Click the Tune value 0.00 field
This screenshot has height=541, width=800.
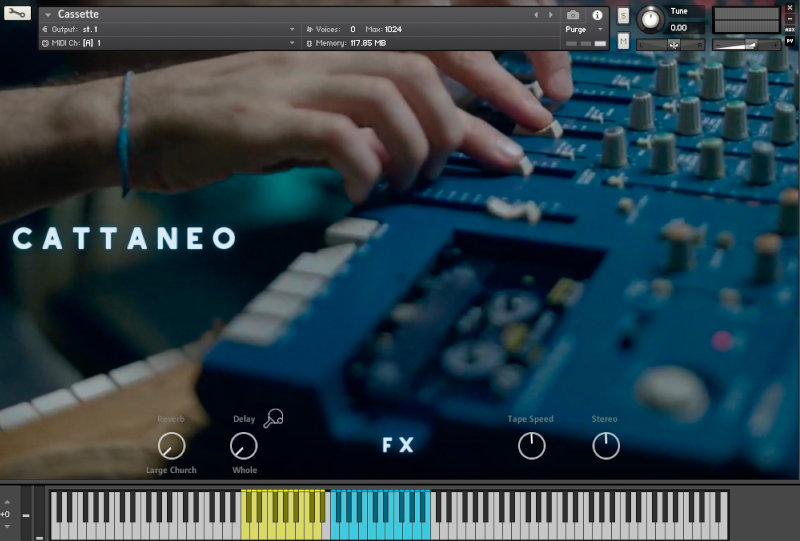pyautogui.click(x=684, y=28)
